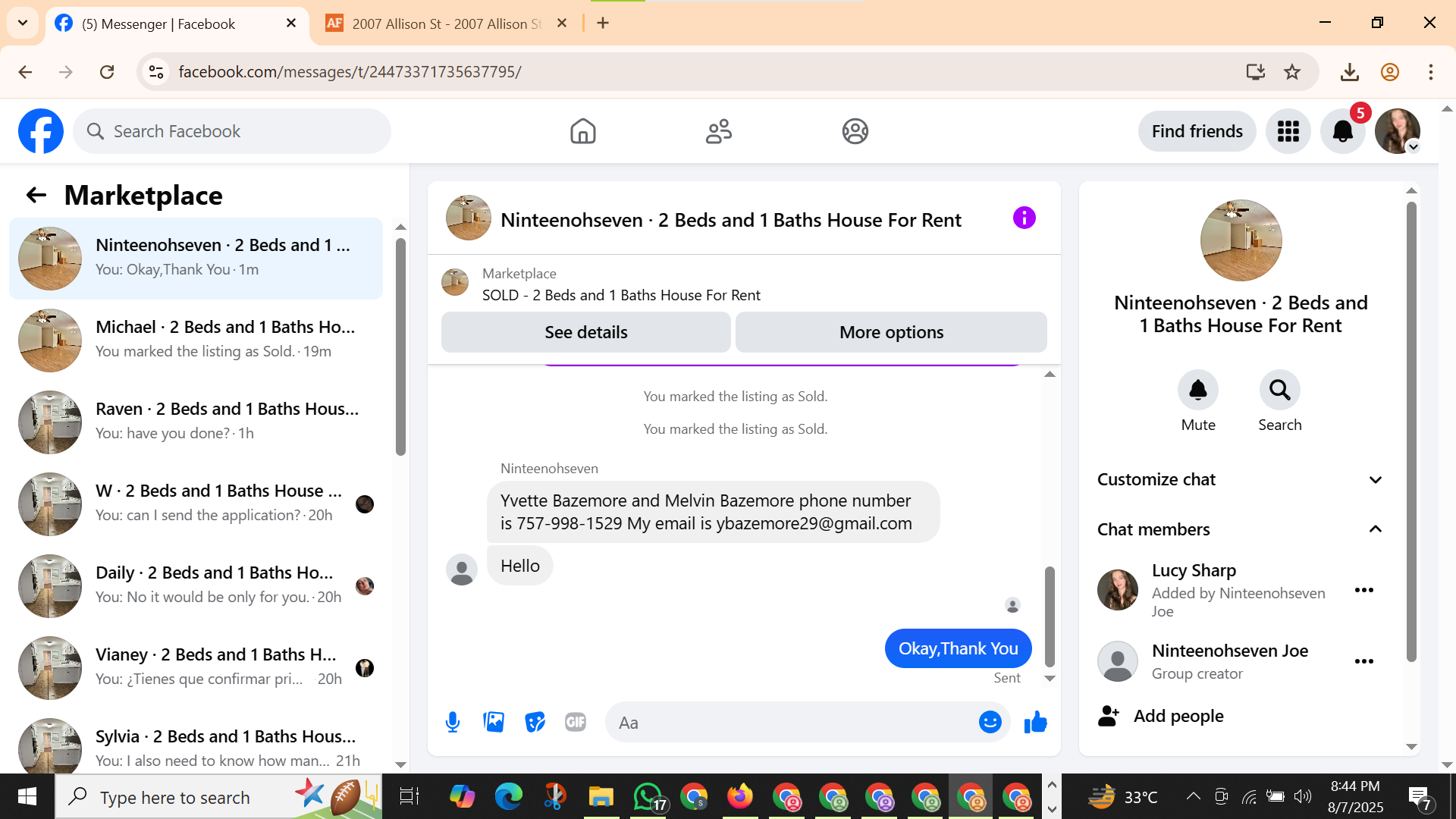Open the emoji picker in message box
The width and height of the screenshot is (1456, 819).
pyautogui.click(x=990, y=722)
